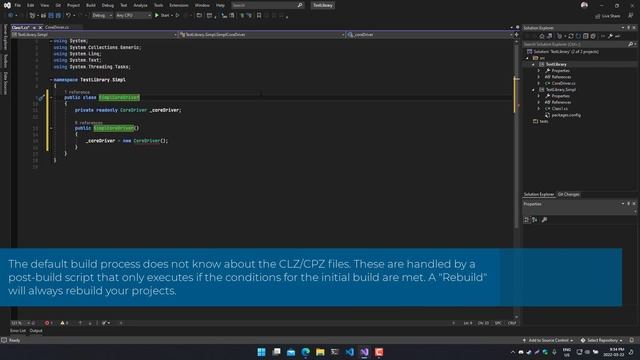
Task: Click the yellow warning count indicator
Action: coord(64,323)
